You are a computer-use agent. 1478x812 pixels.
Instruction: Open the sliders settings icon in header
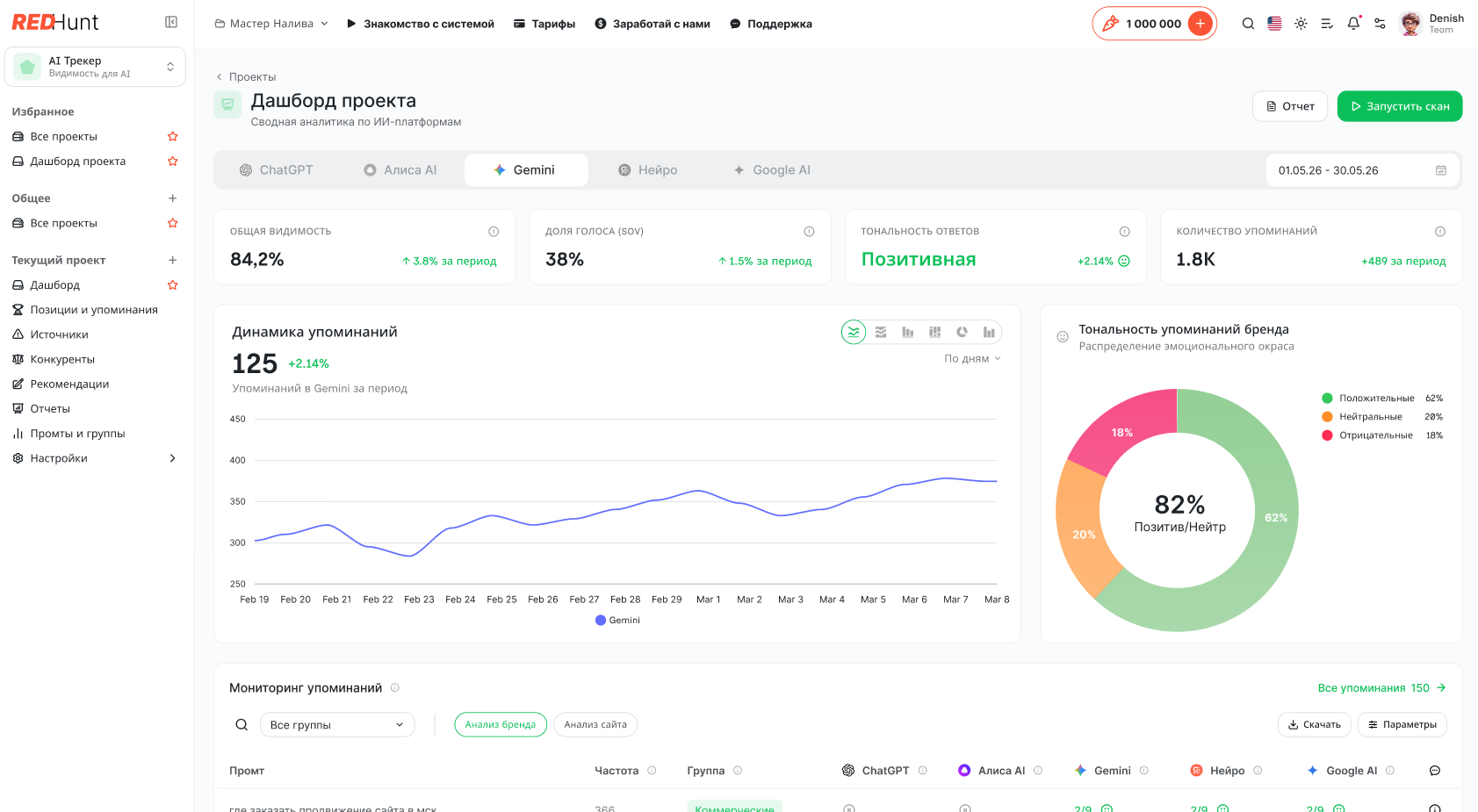[x=1380, y=24]
